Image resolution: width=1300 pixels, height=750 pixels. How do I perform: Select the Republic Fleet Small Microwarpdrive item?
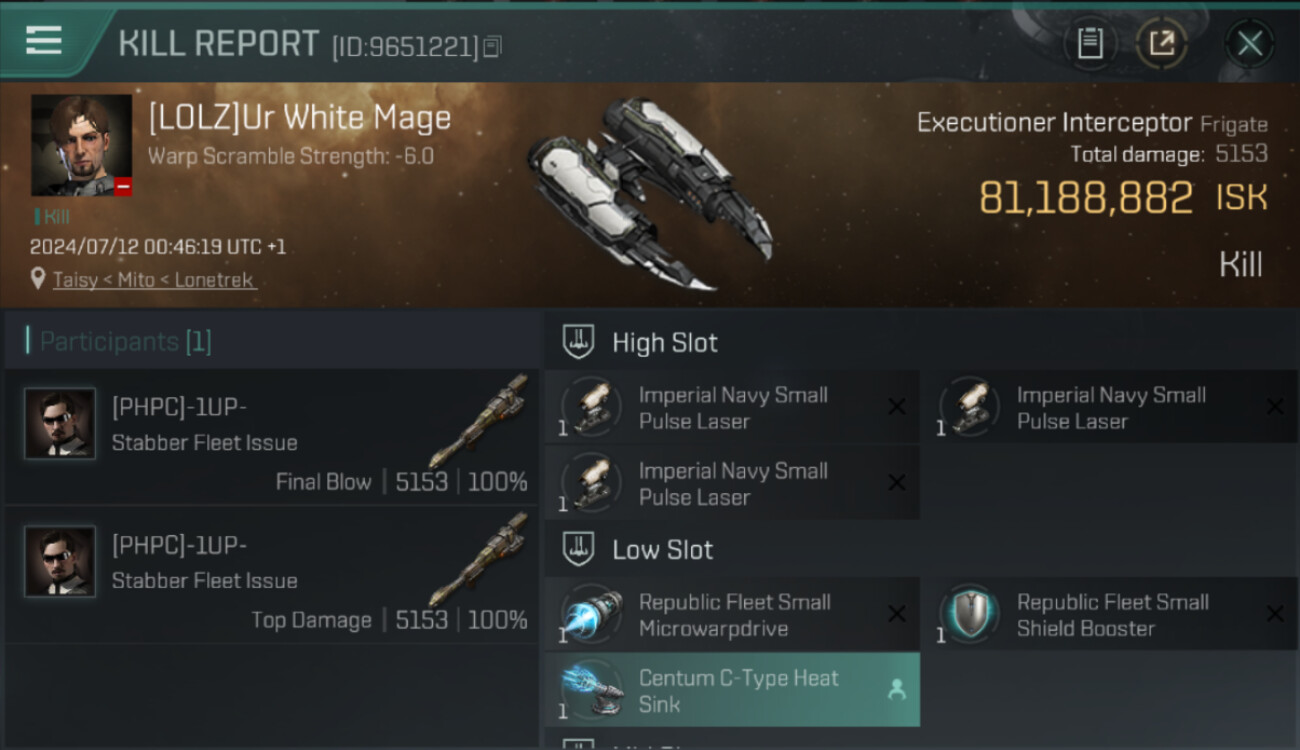pos(732,615)
